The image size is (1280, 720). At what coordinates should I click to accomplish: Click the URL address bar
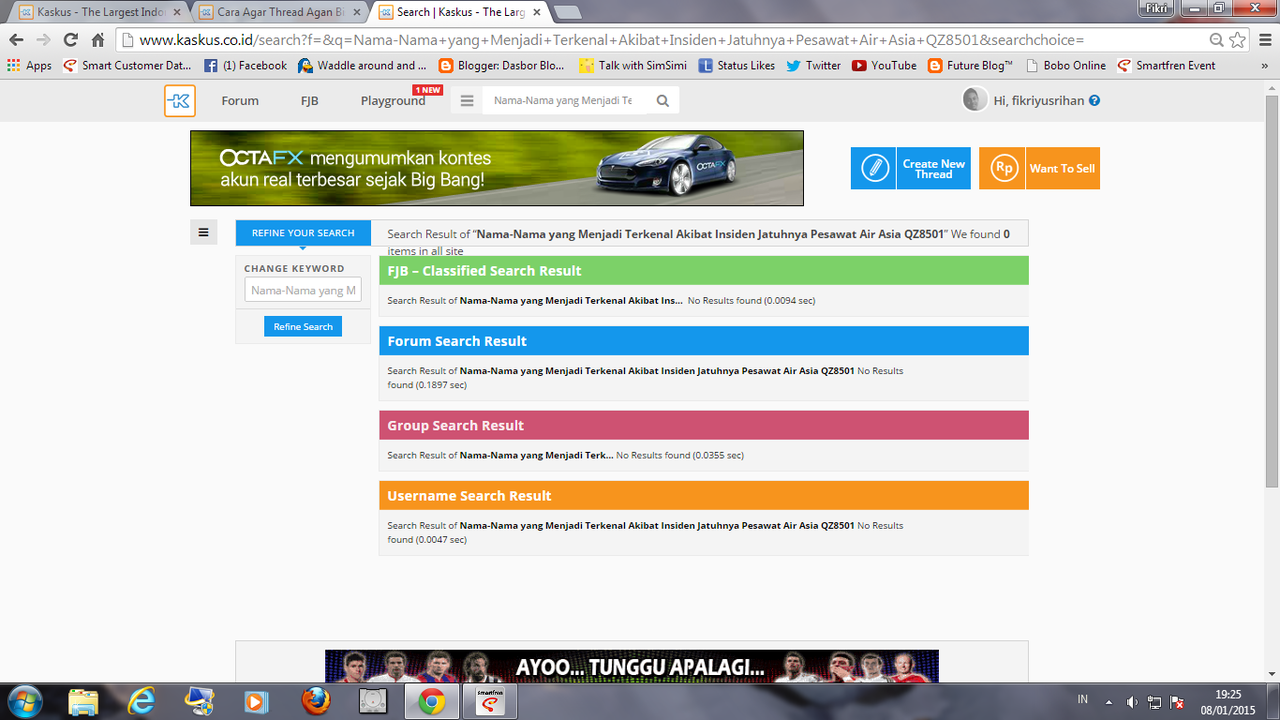pos(660,40)
